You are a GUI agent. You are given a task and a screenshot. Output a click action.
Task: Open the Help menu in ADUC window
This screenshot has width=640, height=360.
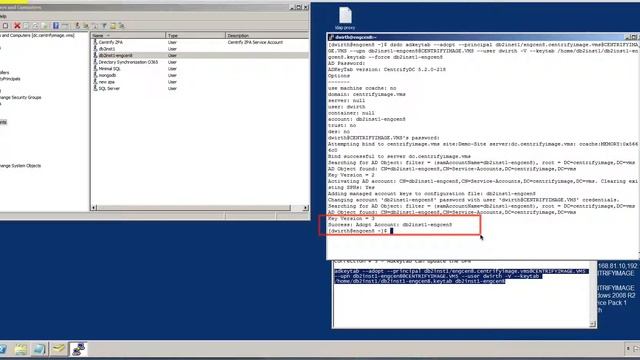point(3,16)
